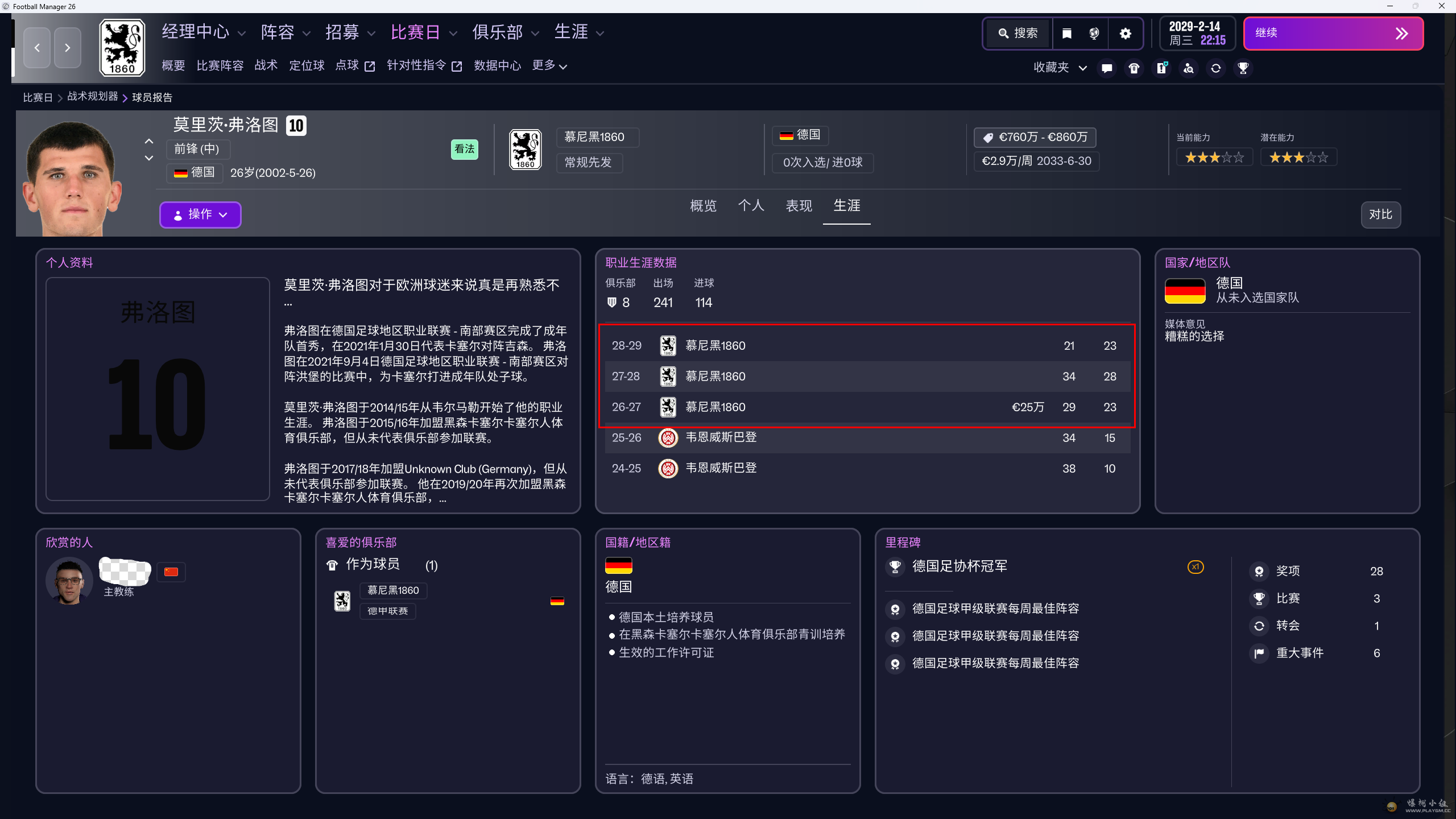Viewport: 1456px width, 819px height.
Task: Go to next player with down chevron
Action: pos(149,158)
